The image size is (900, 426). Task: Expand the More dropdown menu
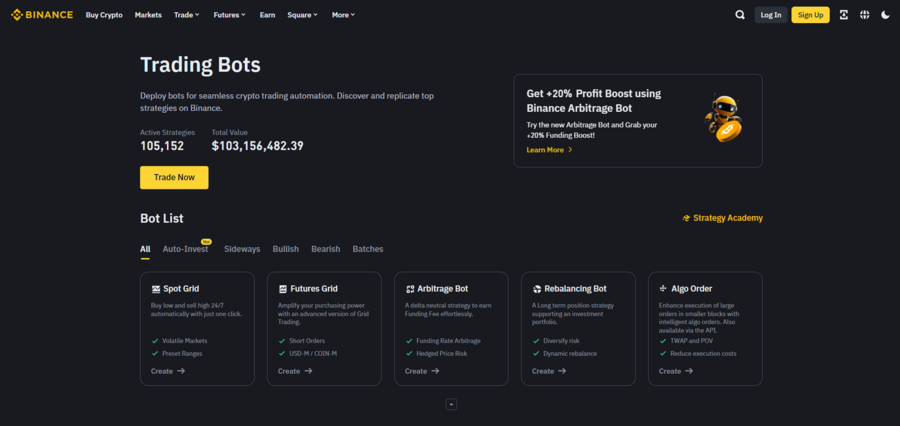click(343, 15)
